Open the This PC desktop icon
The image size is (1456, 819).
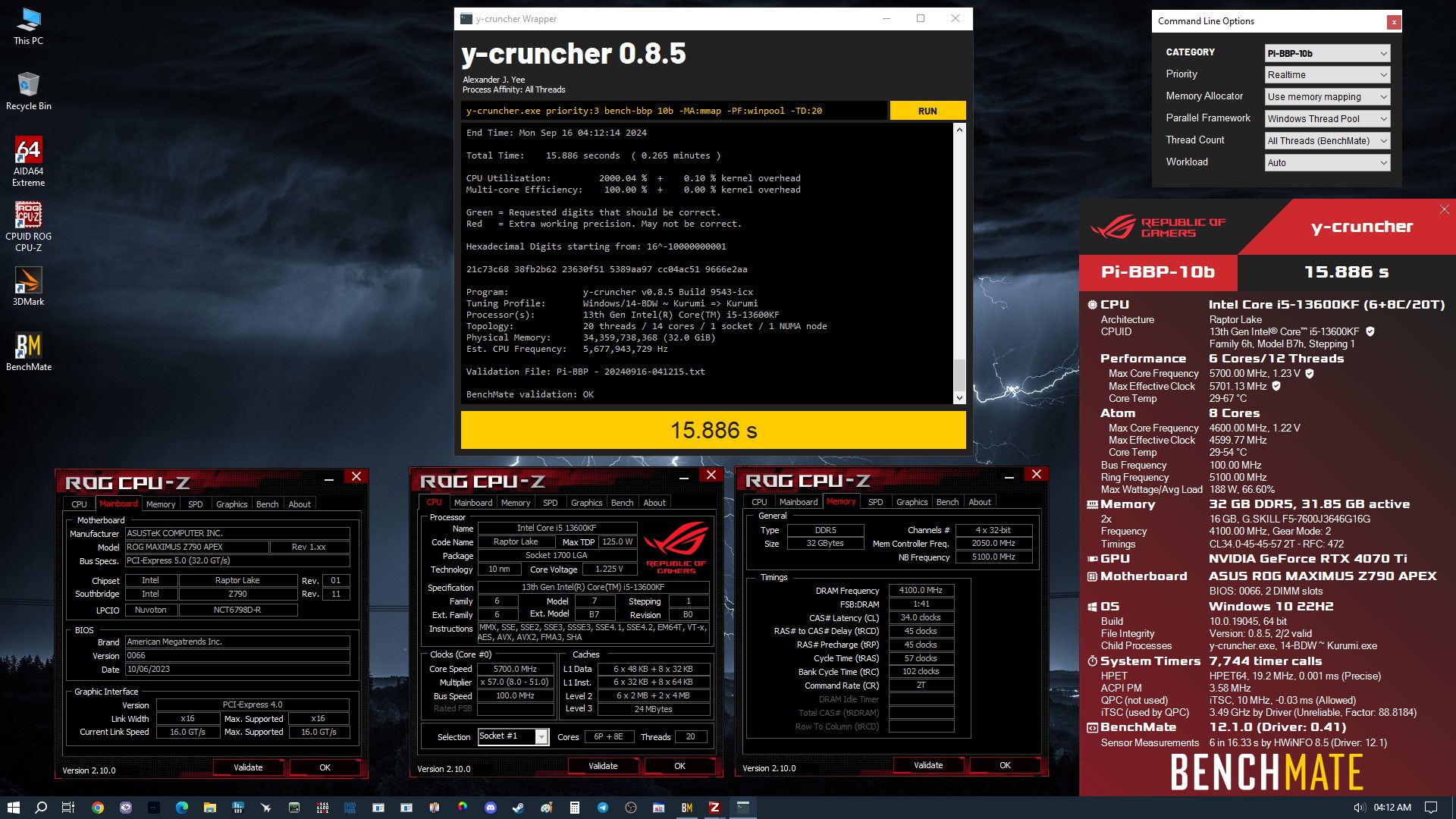(x=28, y=27)
